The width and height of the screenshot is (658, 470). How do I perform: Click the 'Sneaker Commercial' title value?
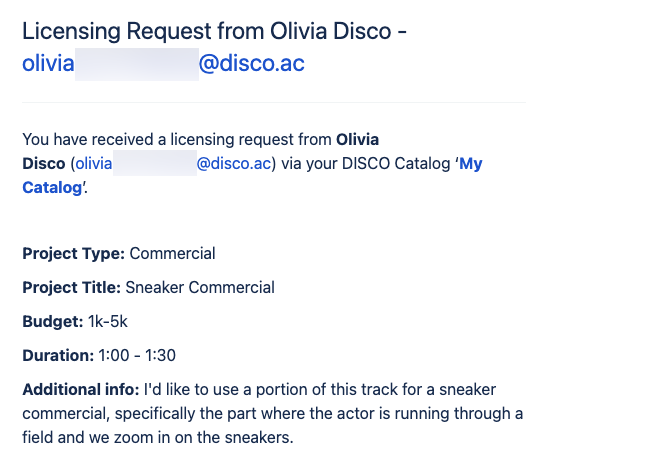coord(200,287)
